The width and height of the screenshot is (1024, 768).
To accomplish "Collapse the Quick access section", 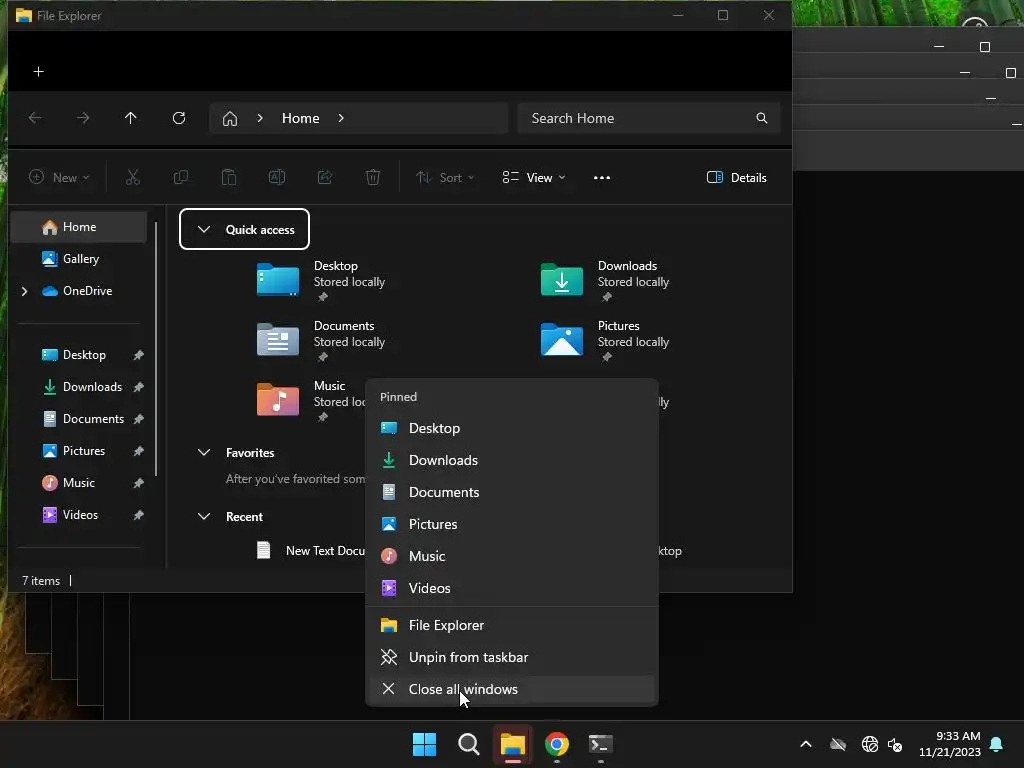I will click(x=204, y=229).
